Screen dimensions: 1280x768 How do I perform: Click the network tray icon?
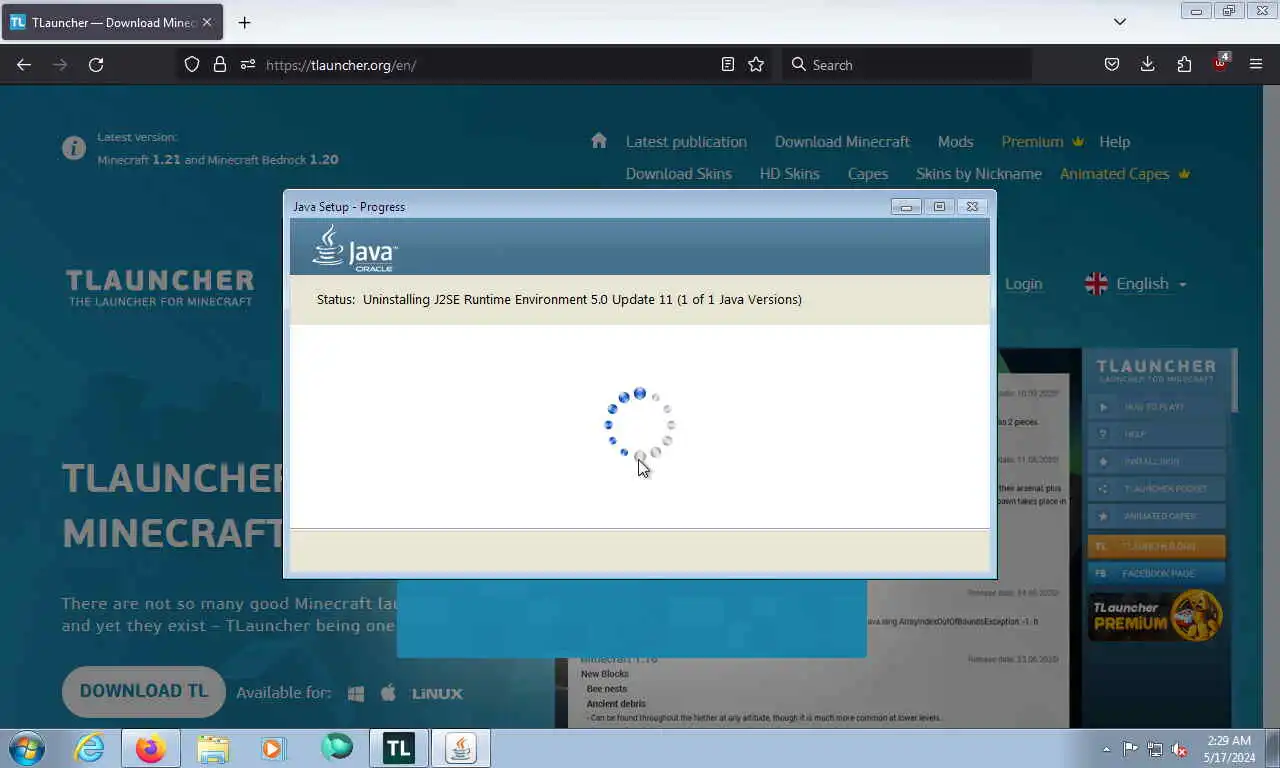click(1155, 749)
